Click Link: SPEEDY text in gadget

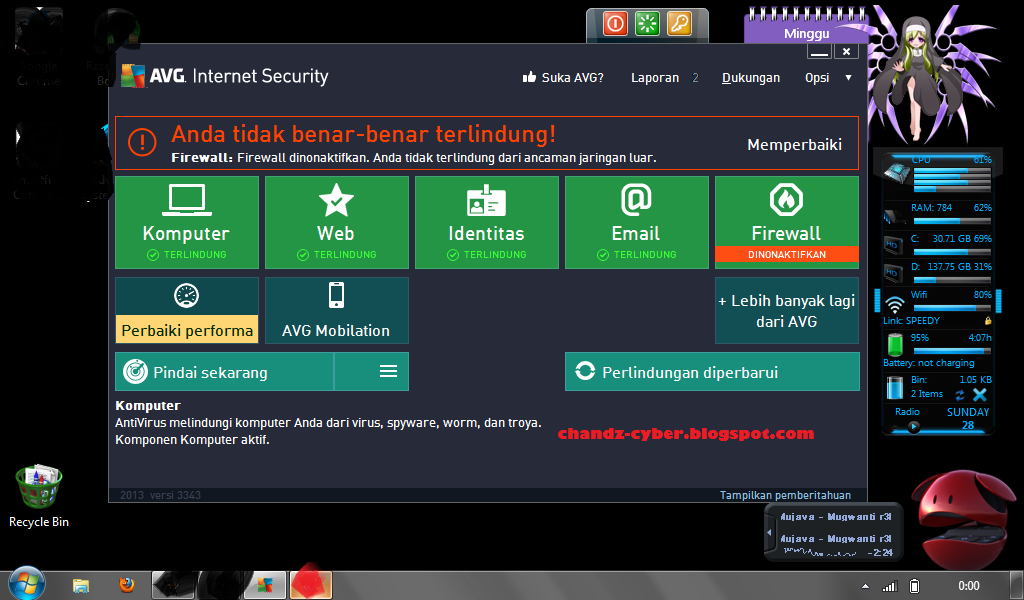click(x=912, y=321)
